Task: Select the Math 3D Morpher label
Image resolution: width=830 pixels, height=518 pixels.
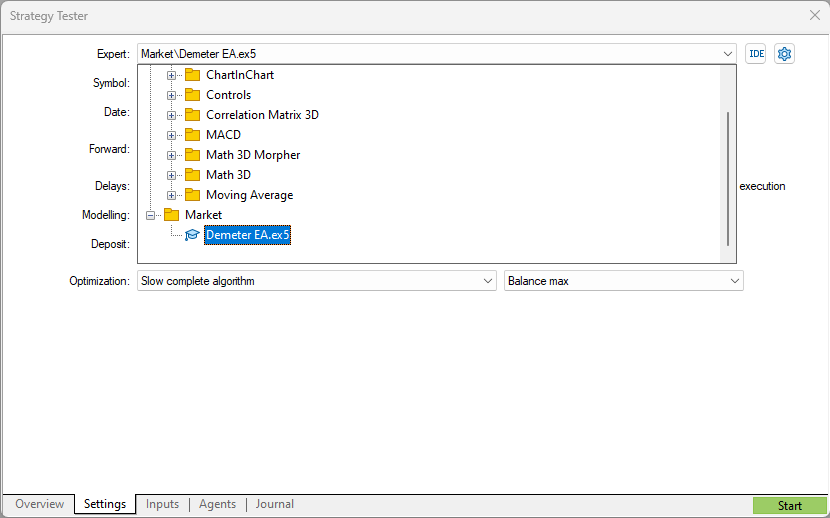Action: click(x=253, y=155)
